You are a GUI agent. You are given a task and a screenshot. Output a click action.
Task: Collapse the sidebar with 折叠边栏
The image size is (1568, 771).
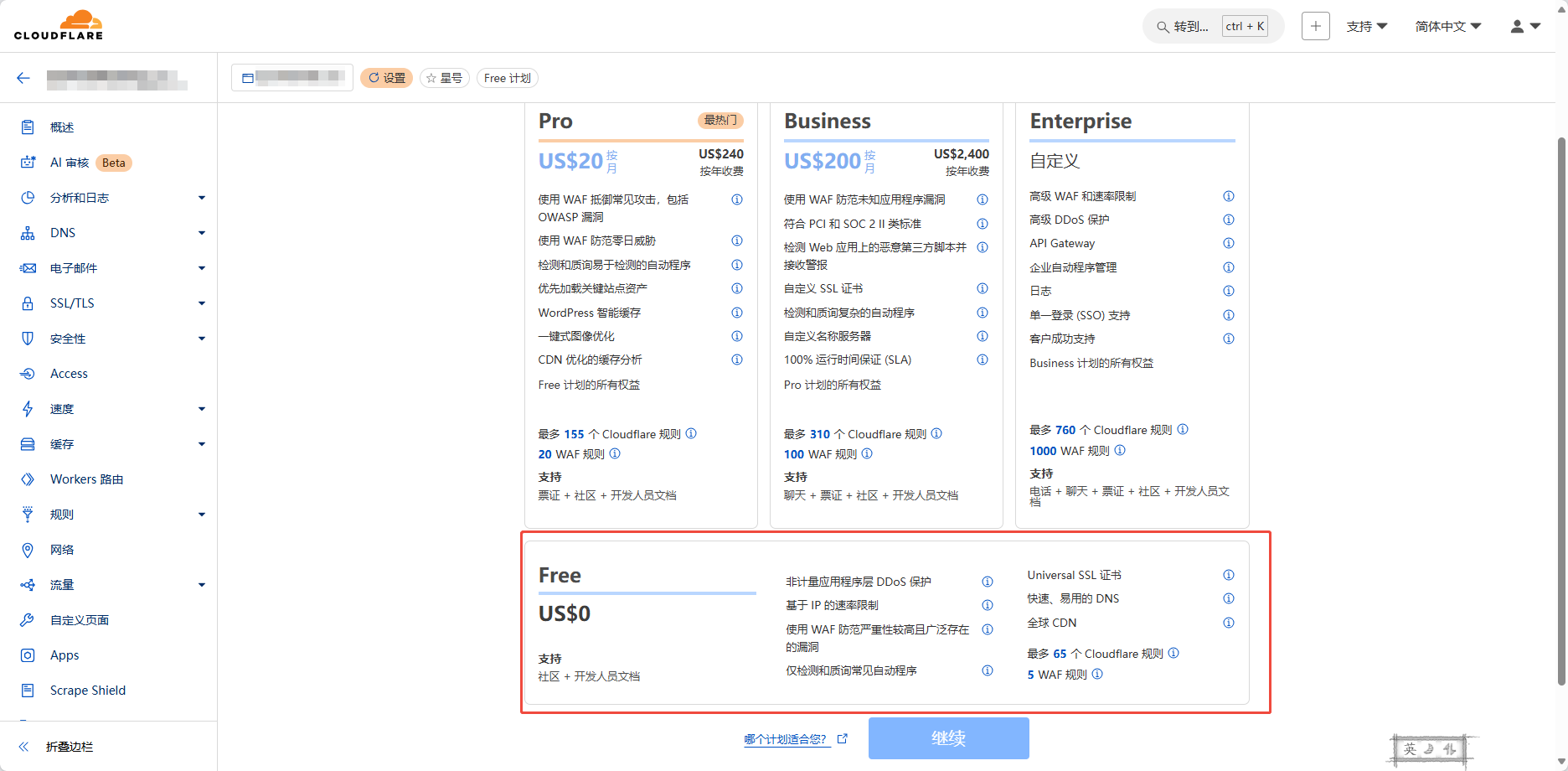pyautogui.click(x=57, y=747)
